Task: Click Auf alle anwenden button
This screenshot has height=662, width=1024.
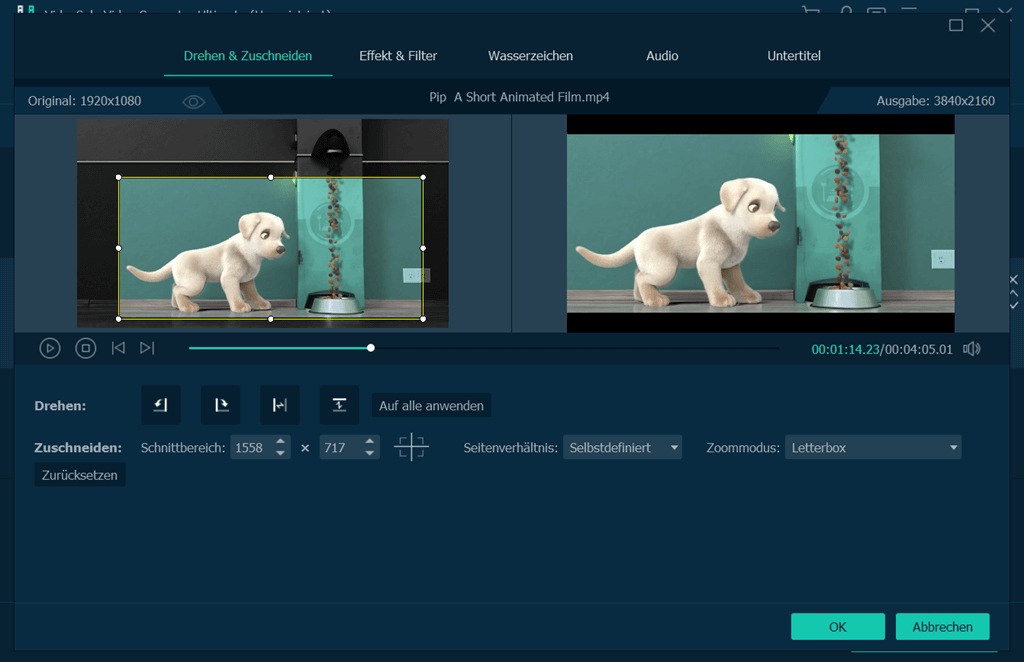Action: (x=431, y=405)
